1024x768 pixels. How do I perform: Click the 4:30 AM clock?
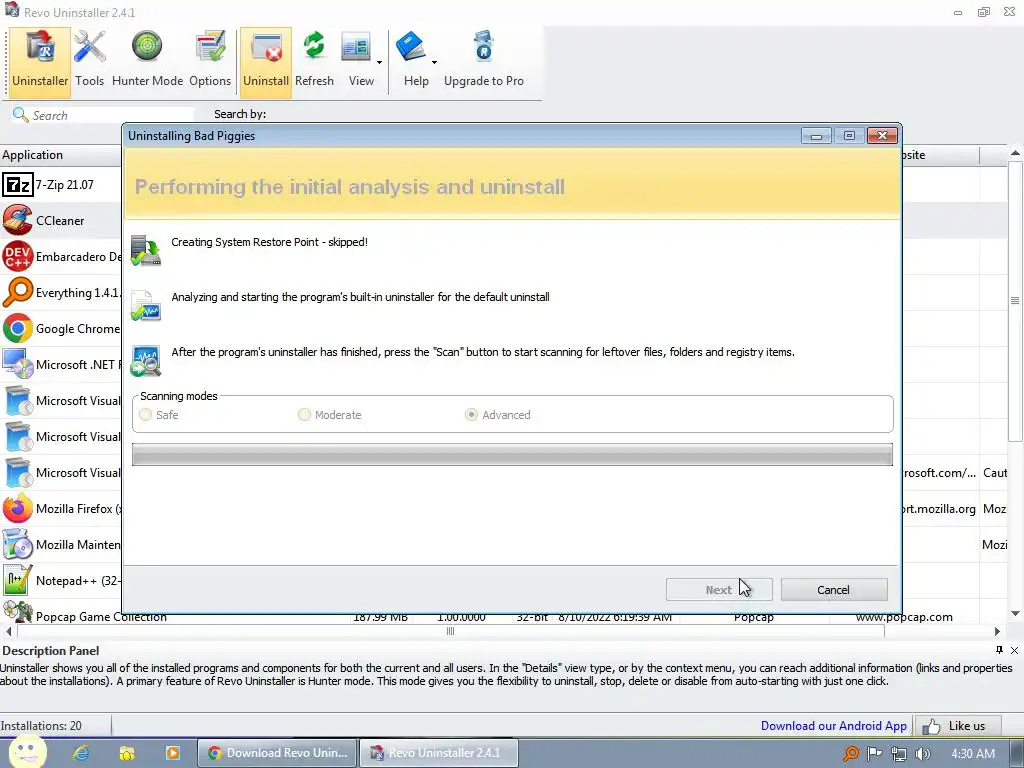pos(972,754)
